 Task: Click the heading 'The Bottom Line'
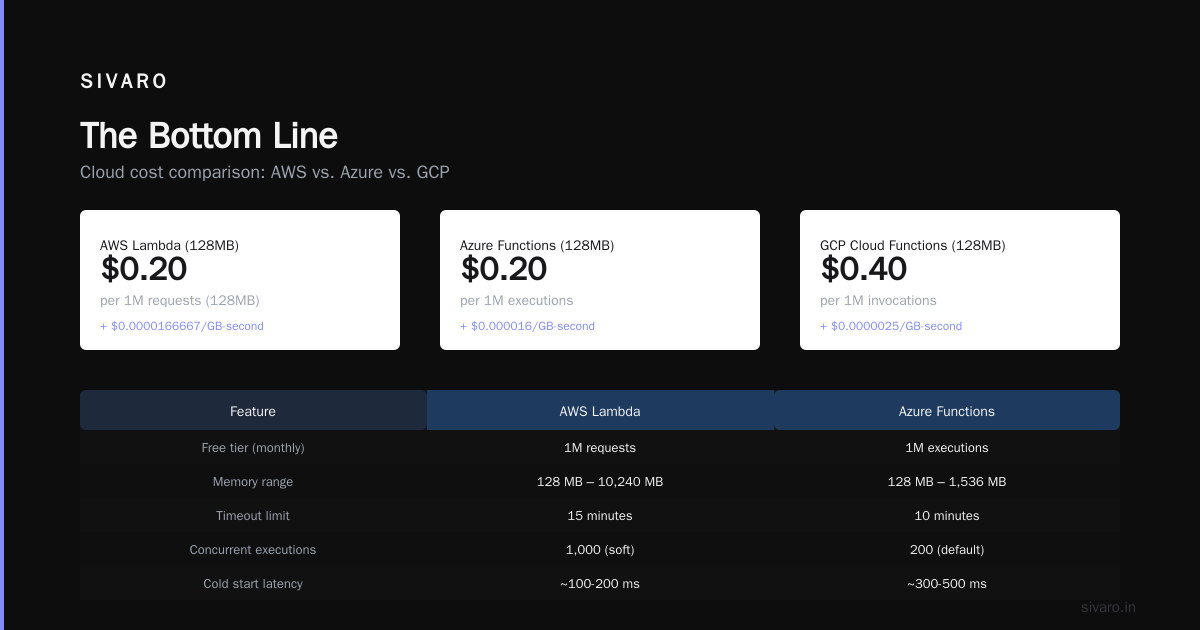click(x=209, y=136)
